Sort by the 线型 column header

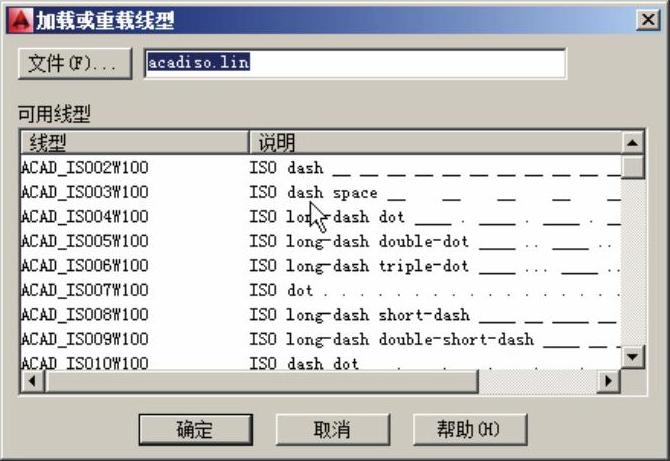click(x=133, y=142)
